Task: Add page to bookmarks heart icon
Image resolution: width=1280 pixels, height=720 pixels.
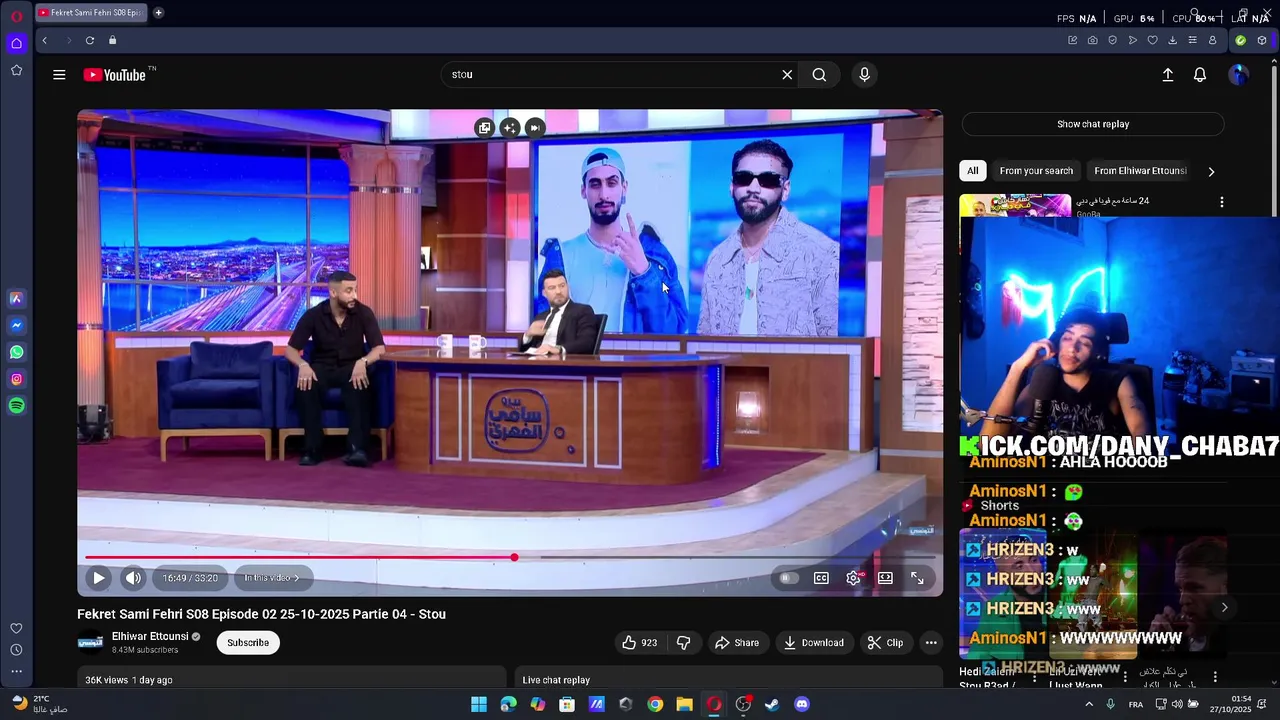Action: point(1152,40)
